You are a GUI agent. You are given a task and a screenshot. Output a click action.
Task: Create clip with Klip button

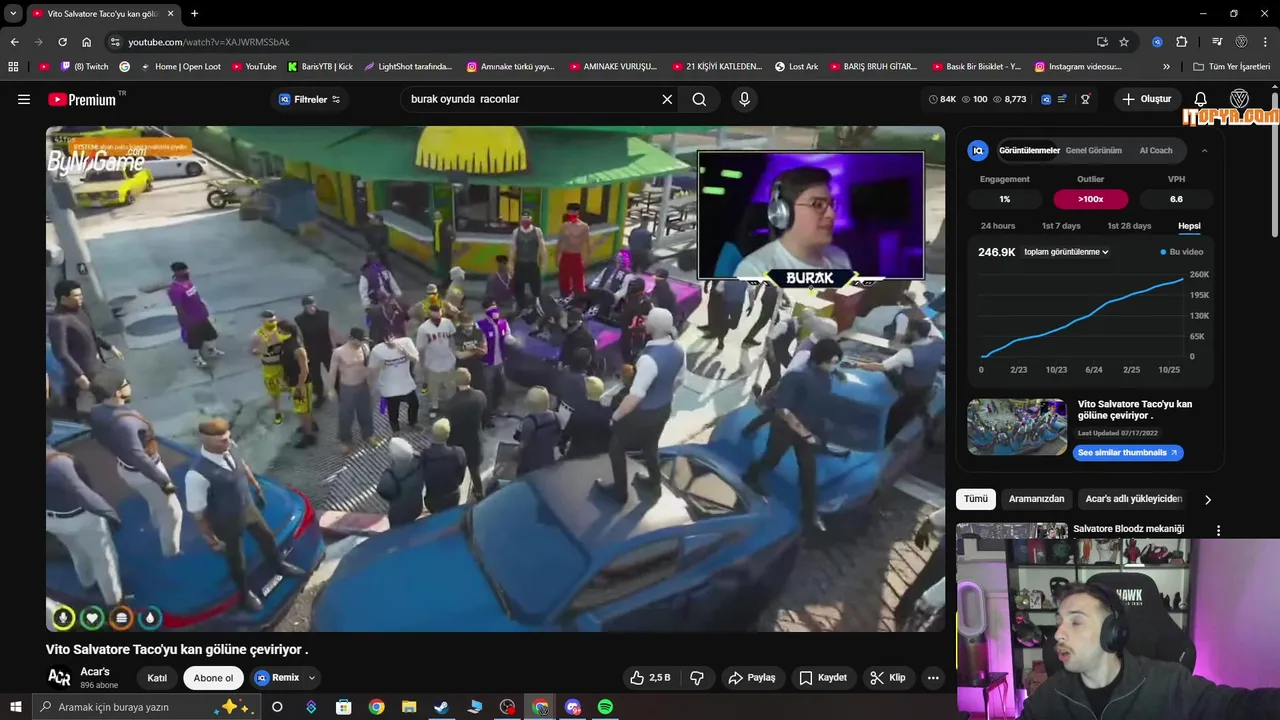pyautogui.click(x=888, y=678)
